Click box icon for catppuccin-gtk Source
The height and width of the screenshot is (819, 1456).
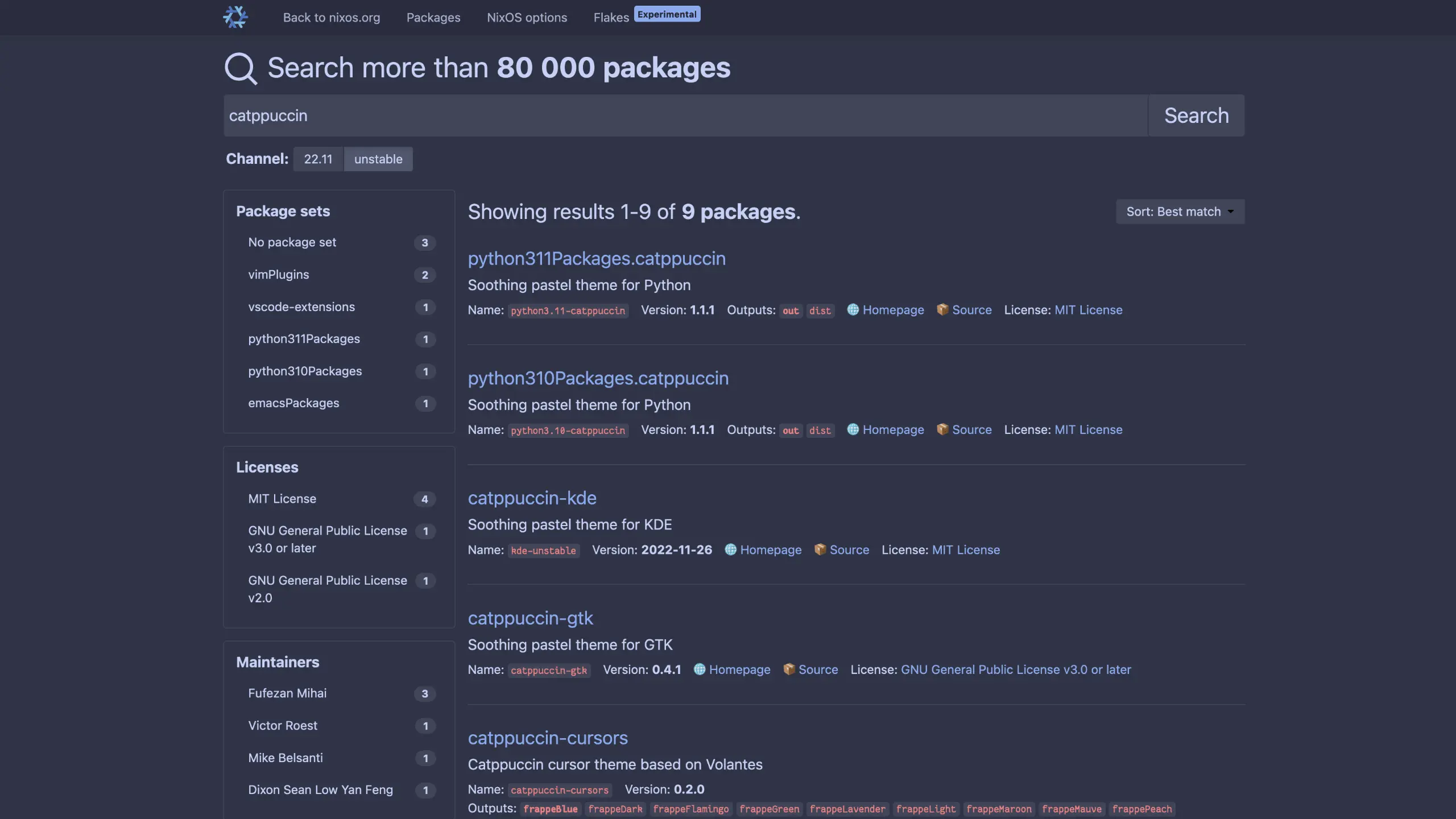(x=789, y=669)
